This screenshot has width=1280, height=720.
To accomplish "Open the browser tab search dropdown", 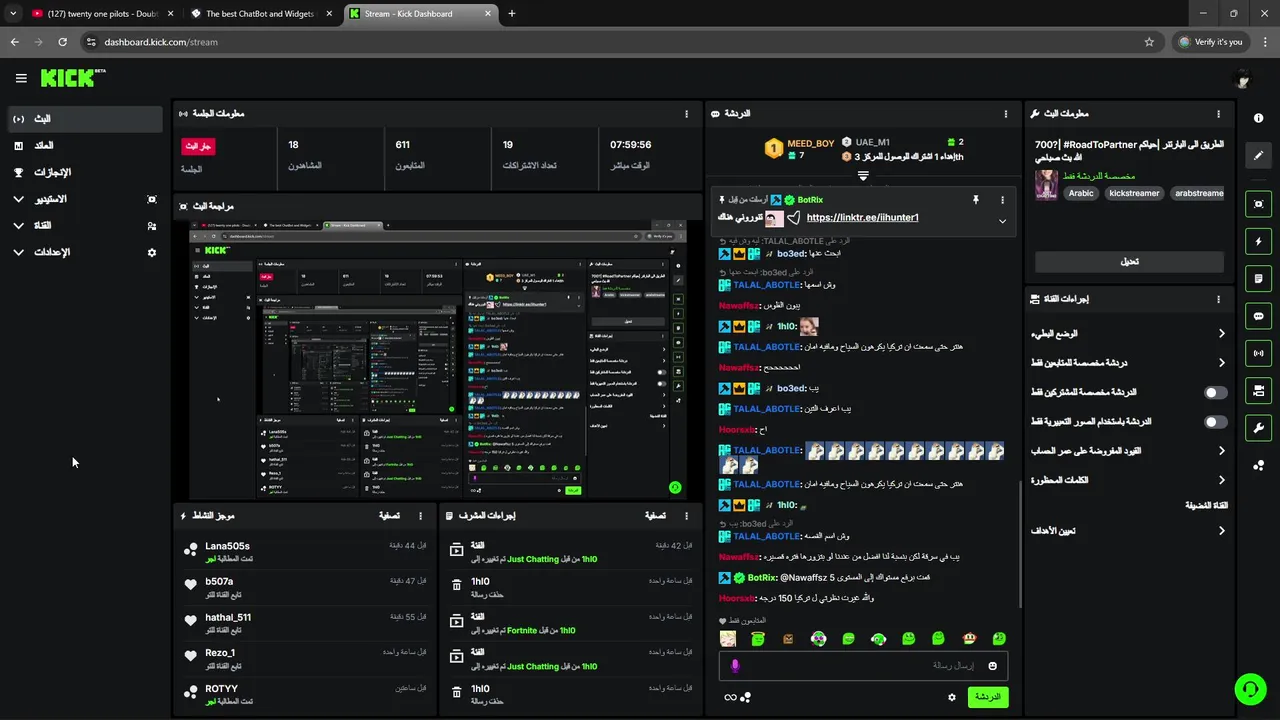I will (13, 14).
